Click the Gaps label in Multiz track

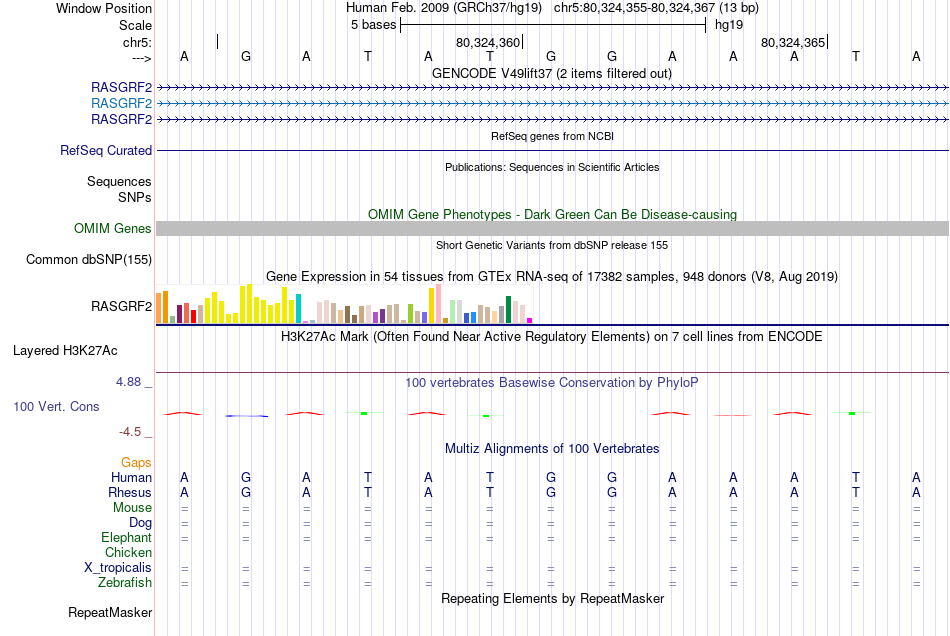click(136, 463)
